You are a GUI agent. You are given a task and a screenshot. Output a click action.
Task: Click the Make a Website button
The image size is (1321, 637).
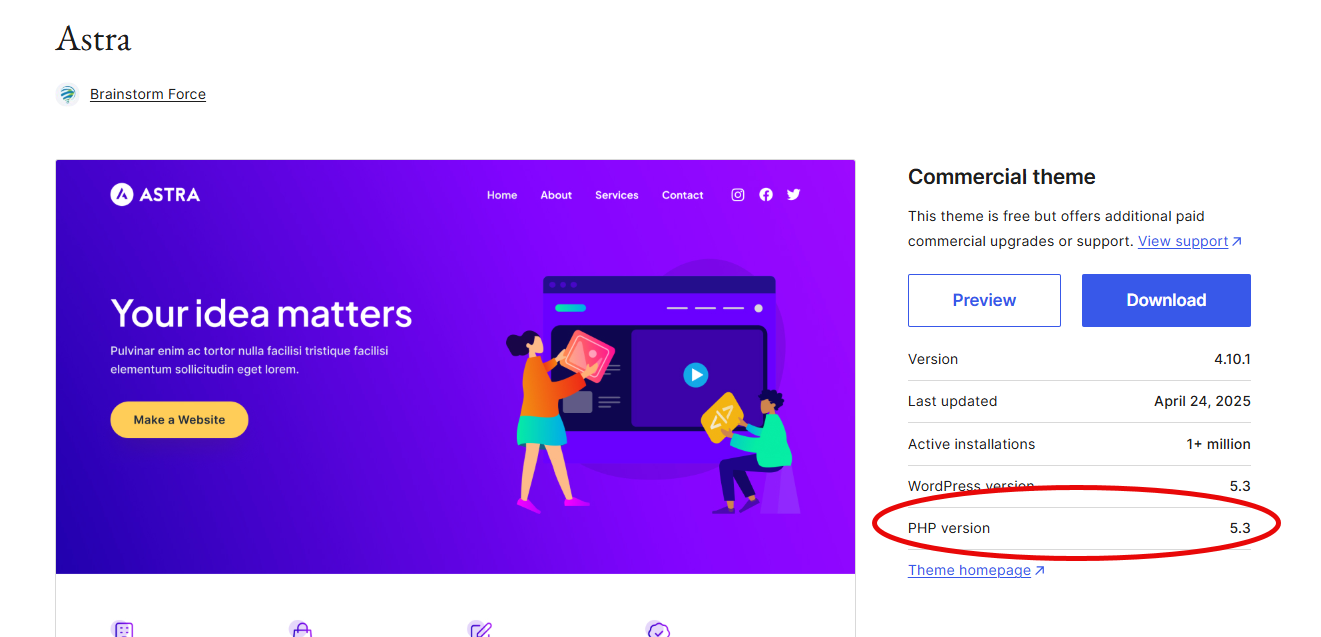179,420
